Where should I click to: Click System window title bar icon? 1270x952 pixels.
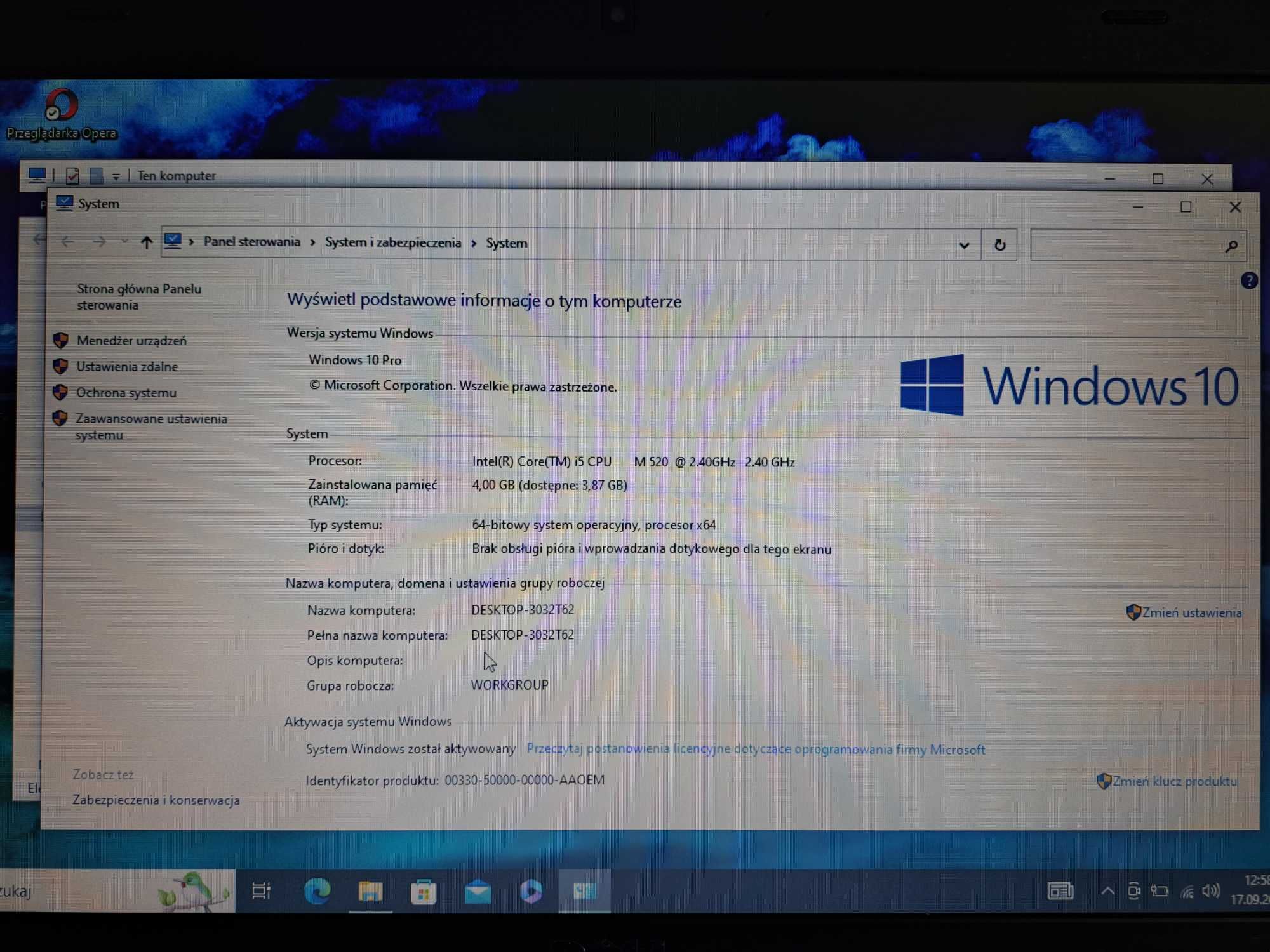tap(65, 203)
